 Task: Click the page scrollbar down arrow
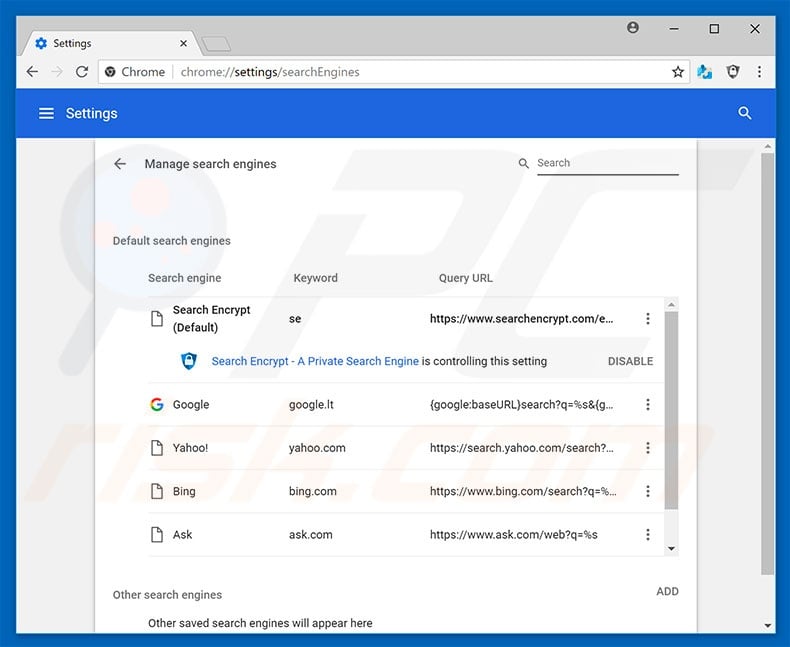(x=767, y=625)
